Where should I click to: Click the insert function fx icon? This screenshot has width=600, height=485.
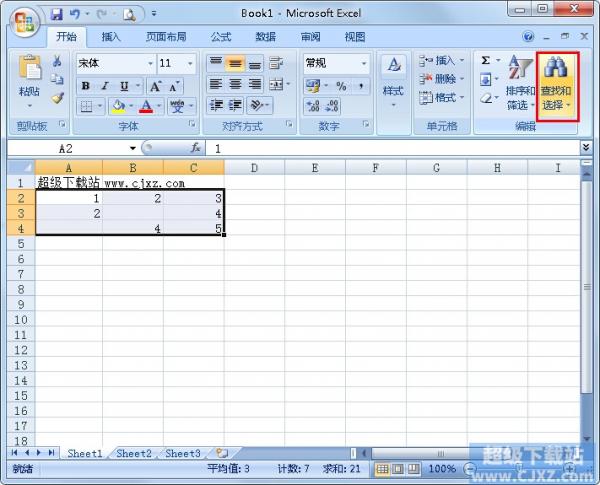196,147
